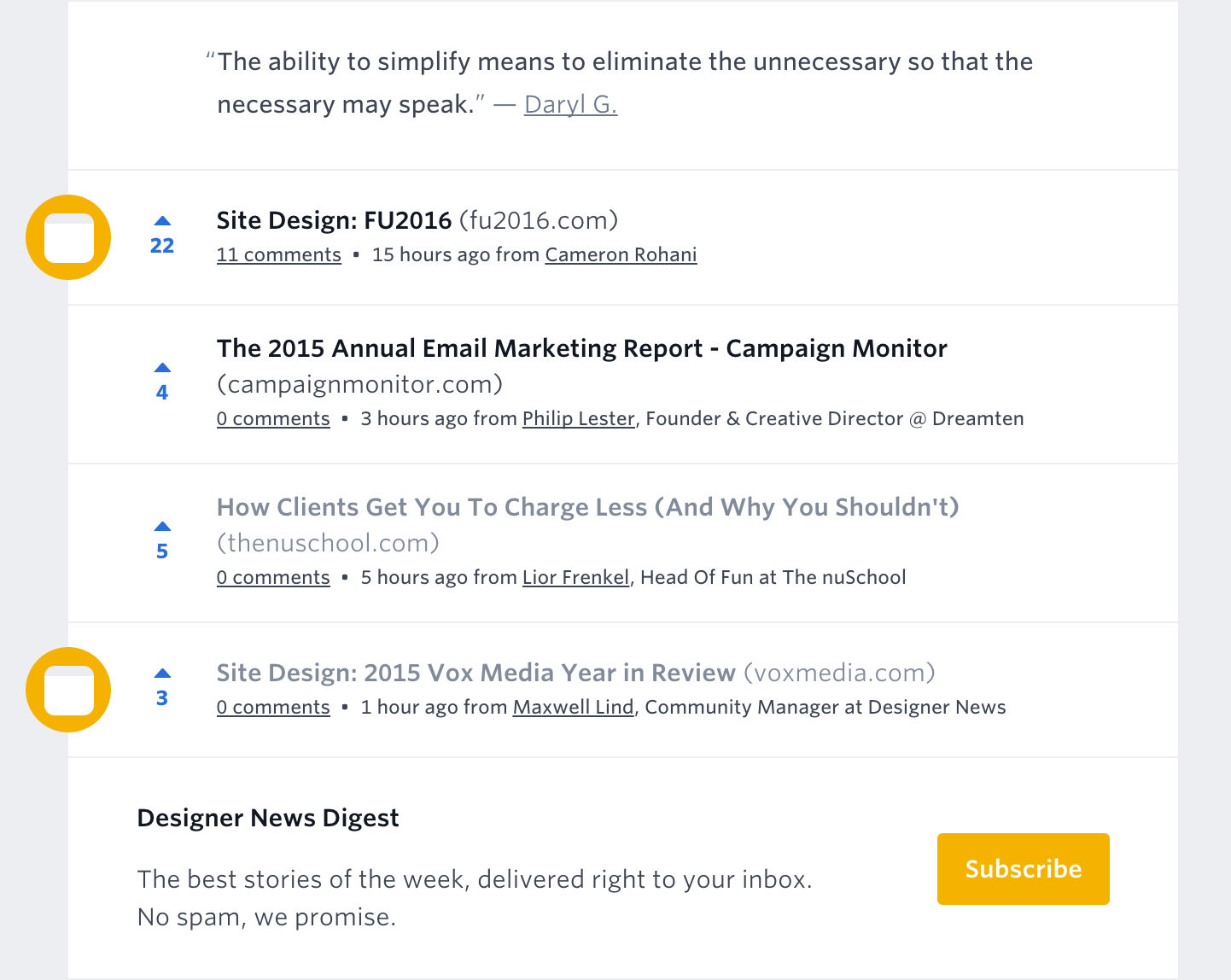Click the vote count 22 next to FU2016
Image resolution: width=1231 pixels, height=980 pixels.
tap(162, 246)
